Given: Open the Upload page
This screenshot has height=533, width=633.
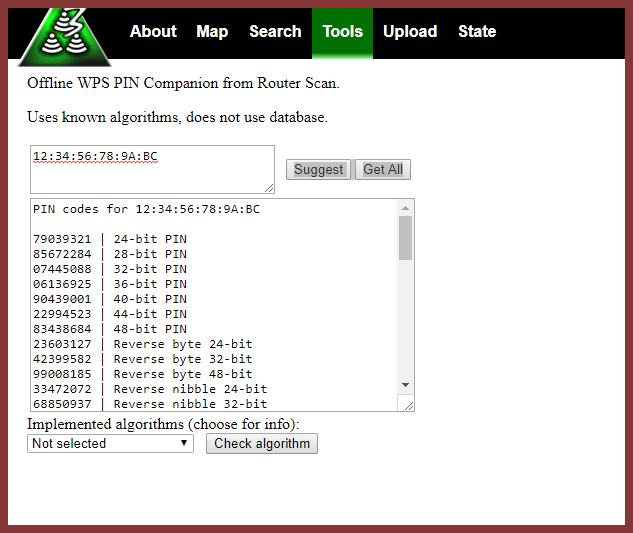Looking at the screenshot, I should coord(410,31).
